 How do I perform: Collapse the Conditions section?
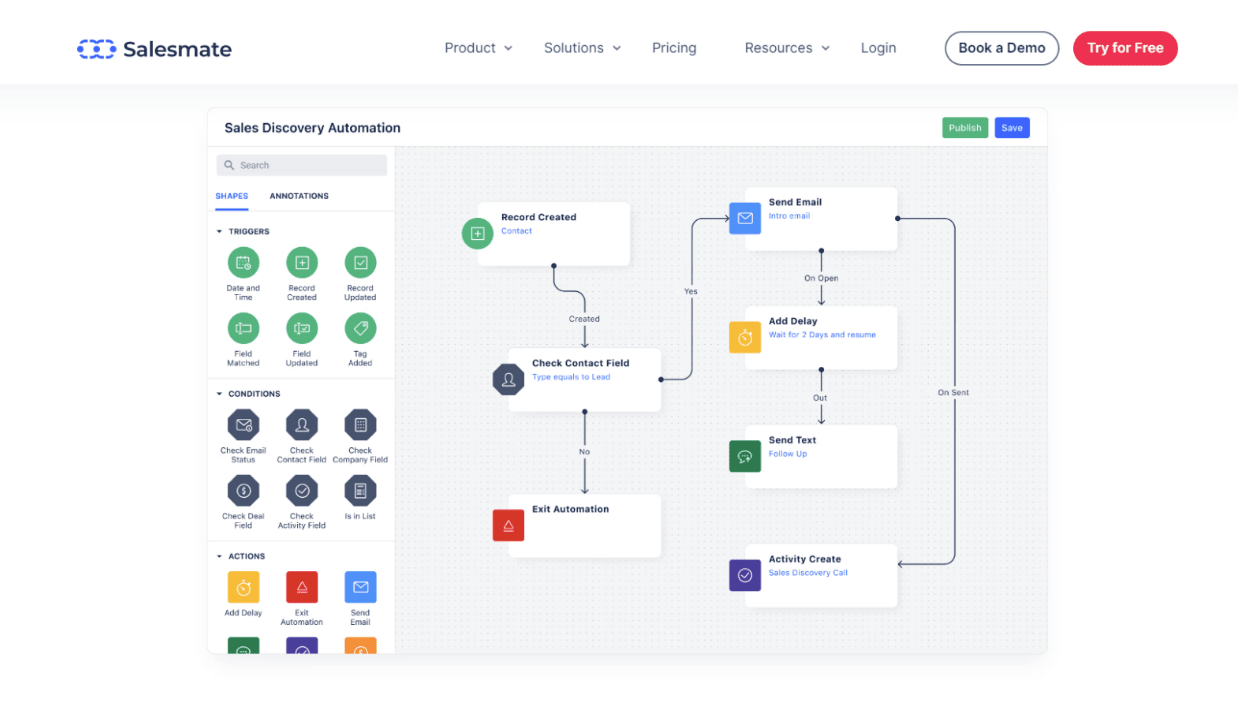point(220,394)
